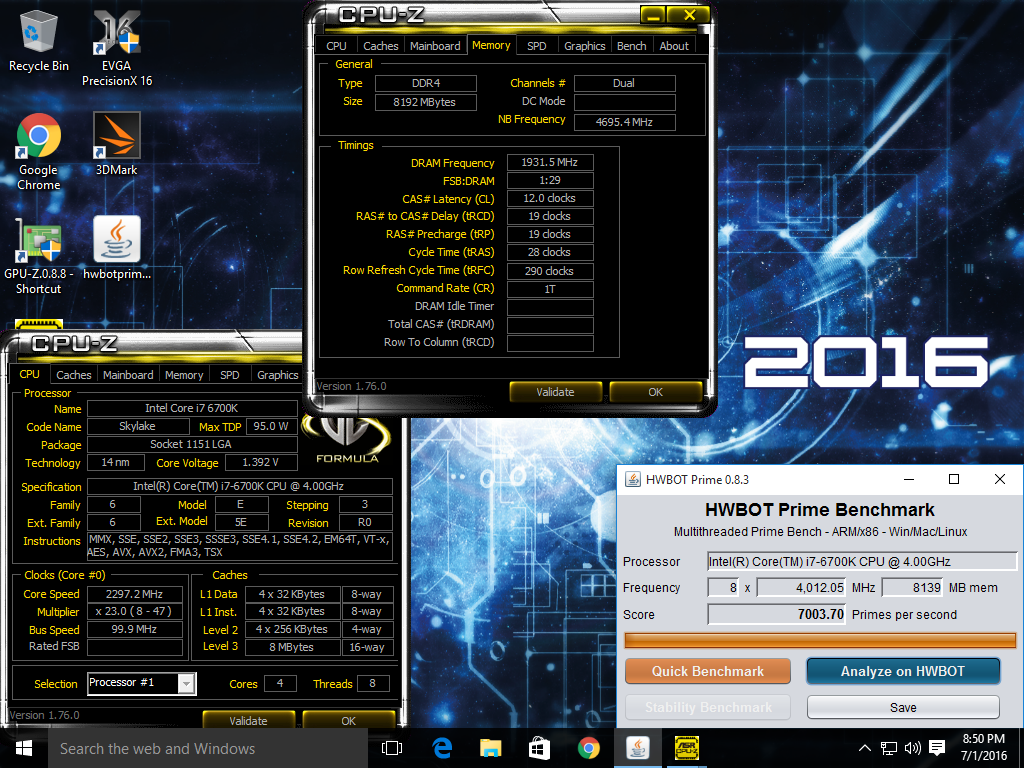Click the Processor name field in HWBOT Prime
Viewport: 1024px width, 768px height.
(x=862, y=562)
